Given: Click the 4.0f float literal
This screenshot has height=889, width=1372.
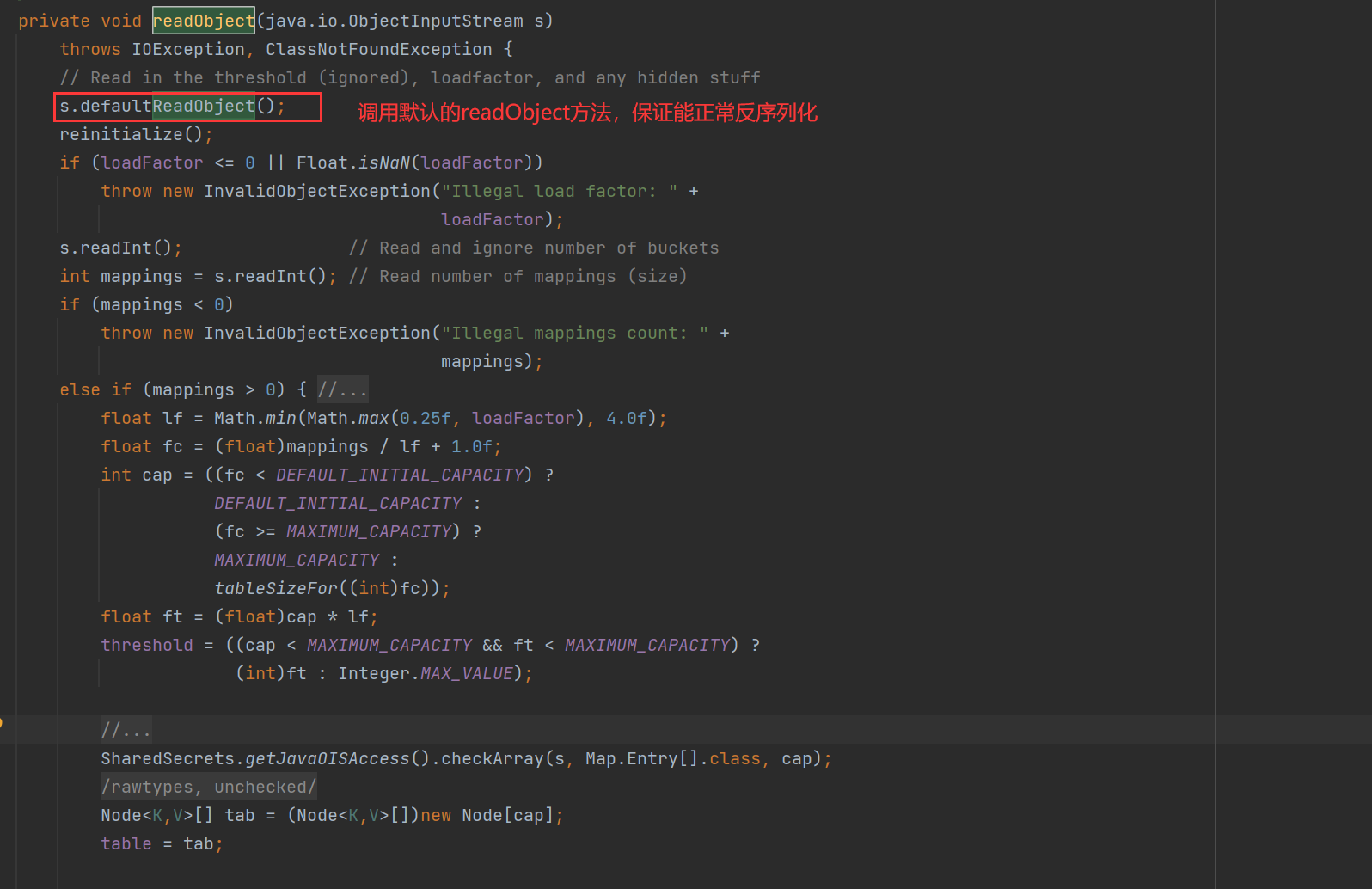Looking at the screenshot, I should [627, 418].
